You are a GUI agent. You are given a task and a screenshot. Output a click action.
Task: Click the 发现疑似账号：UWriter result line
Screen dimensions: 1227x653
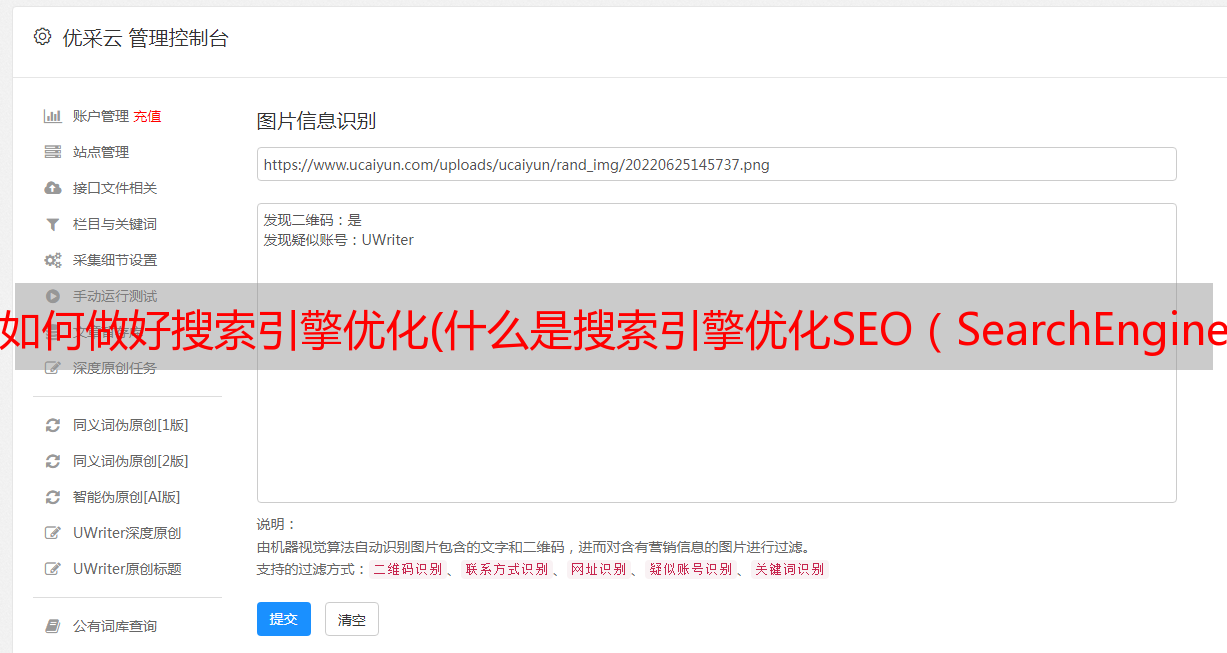339,240
